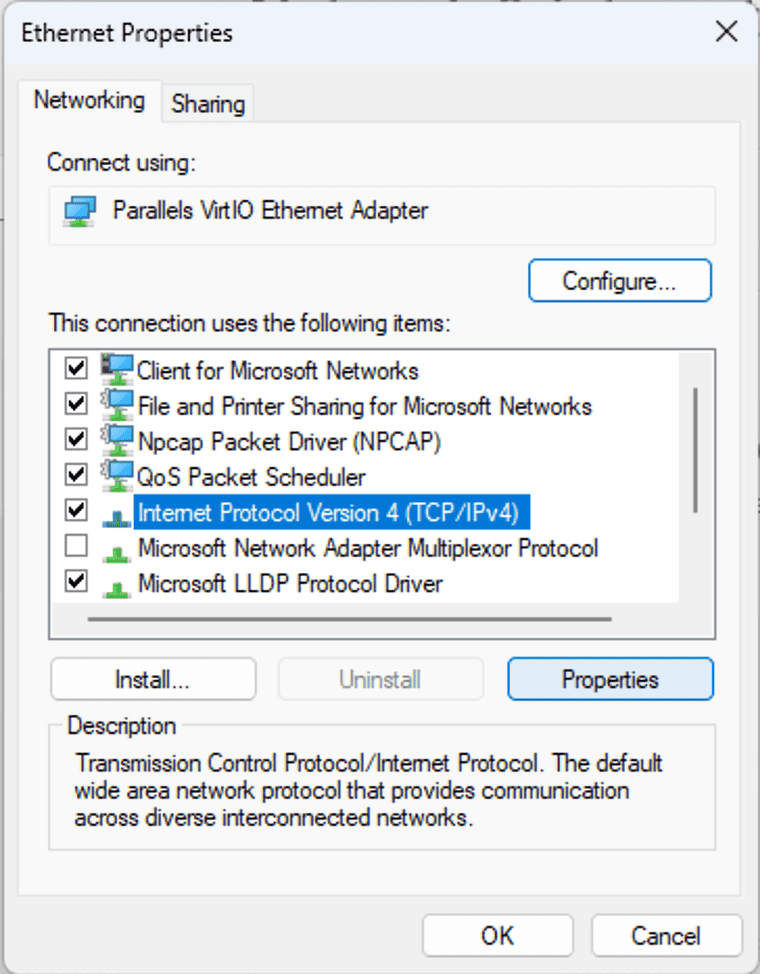
Task: Click the vertical scrollbar in items list
Action: [x=695, y=450]
